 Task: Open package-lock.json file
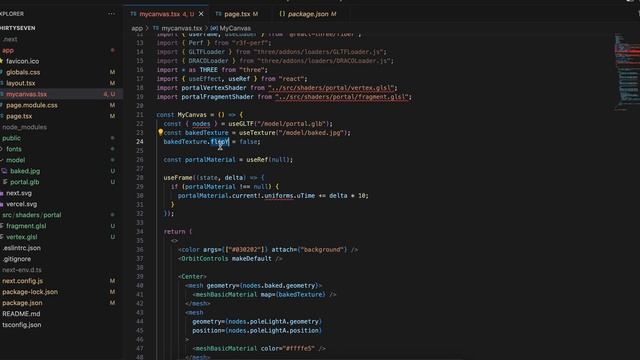[30, 292]
